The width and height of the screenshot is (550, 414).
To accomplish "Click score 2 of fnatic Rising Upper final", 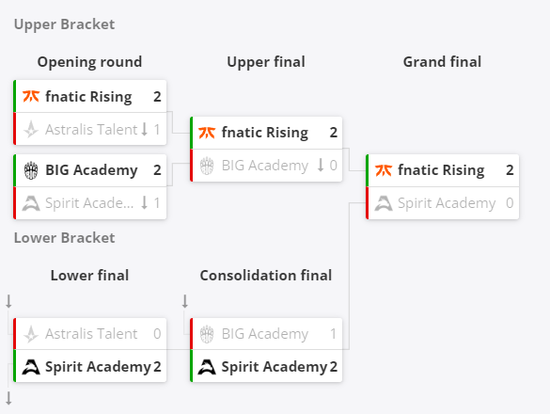I will [x=333, y=133].
